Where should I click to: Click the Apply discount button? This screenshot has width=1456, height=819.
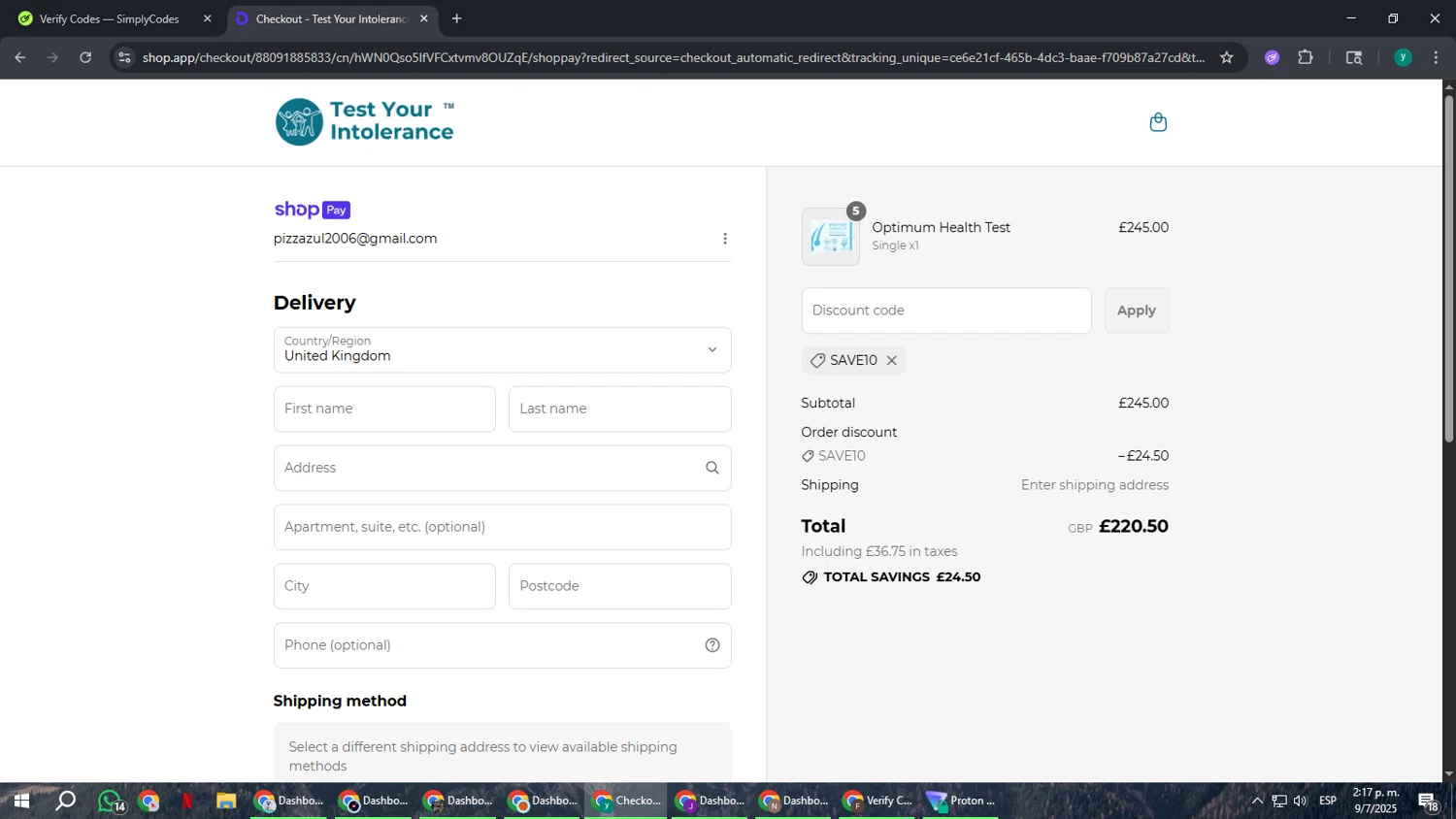[1136, 311]
